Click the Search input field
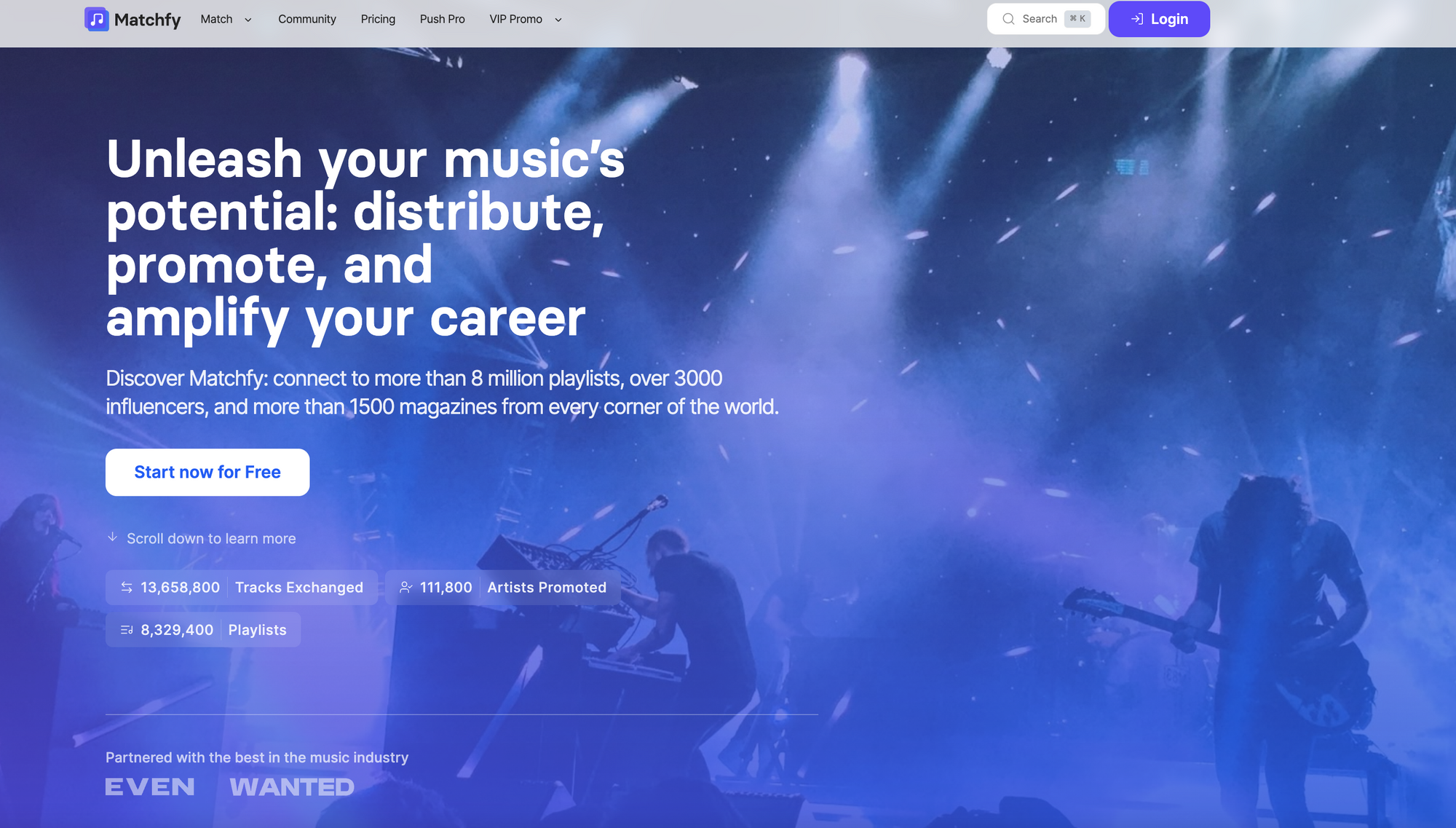 (1045, 19)
